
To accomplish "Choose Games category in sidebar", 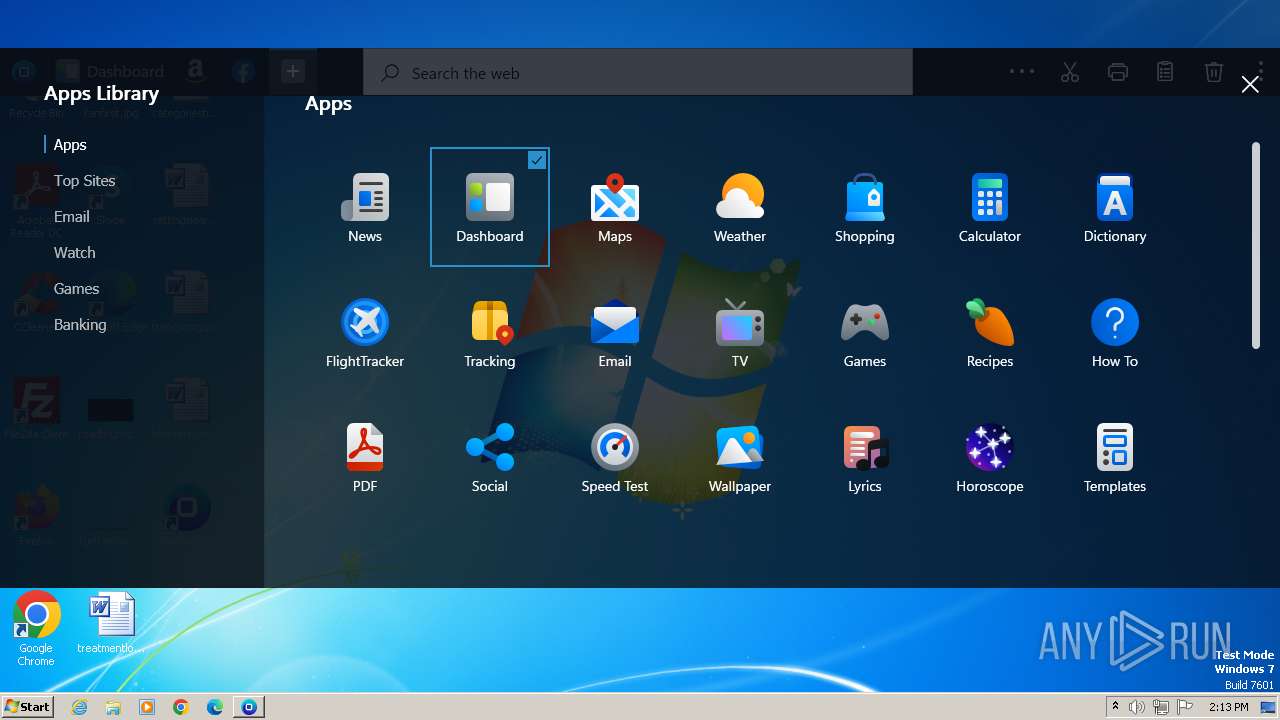I will coord(76,289).
